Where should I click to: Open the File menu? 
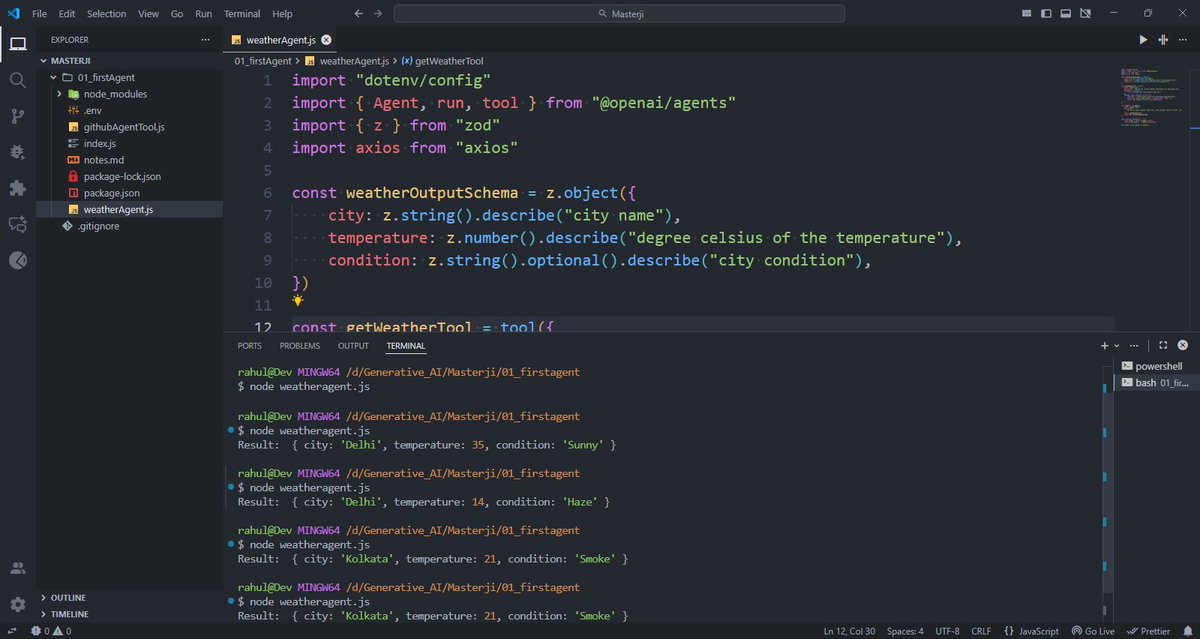(x=39, y=14)
